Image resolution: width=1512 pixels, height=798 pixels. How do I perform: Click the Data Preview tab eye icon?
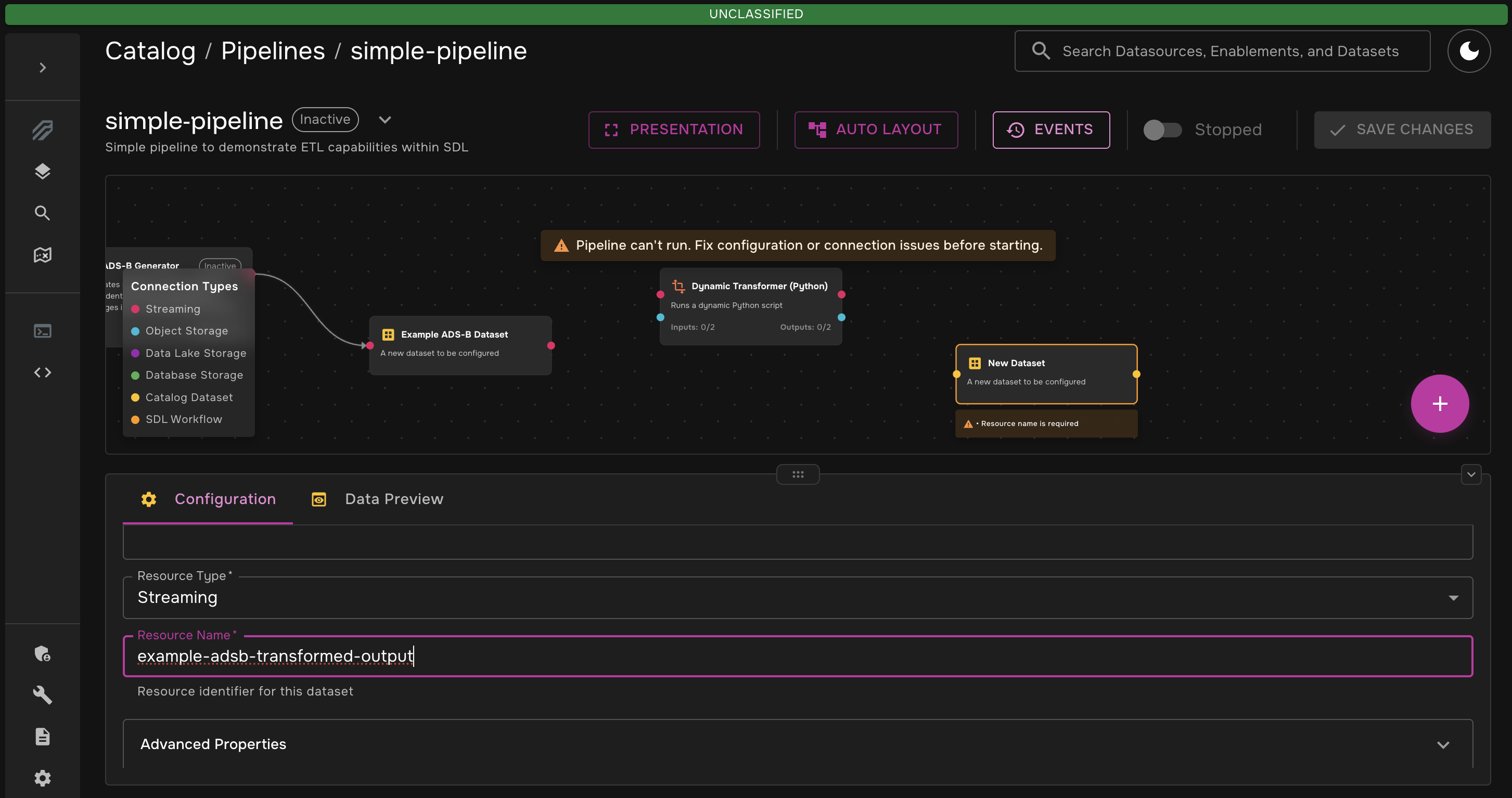coord(319,499)
